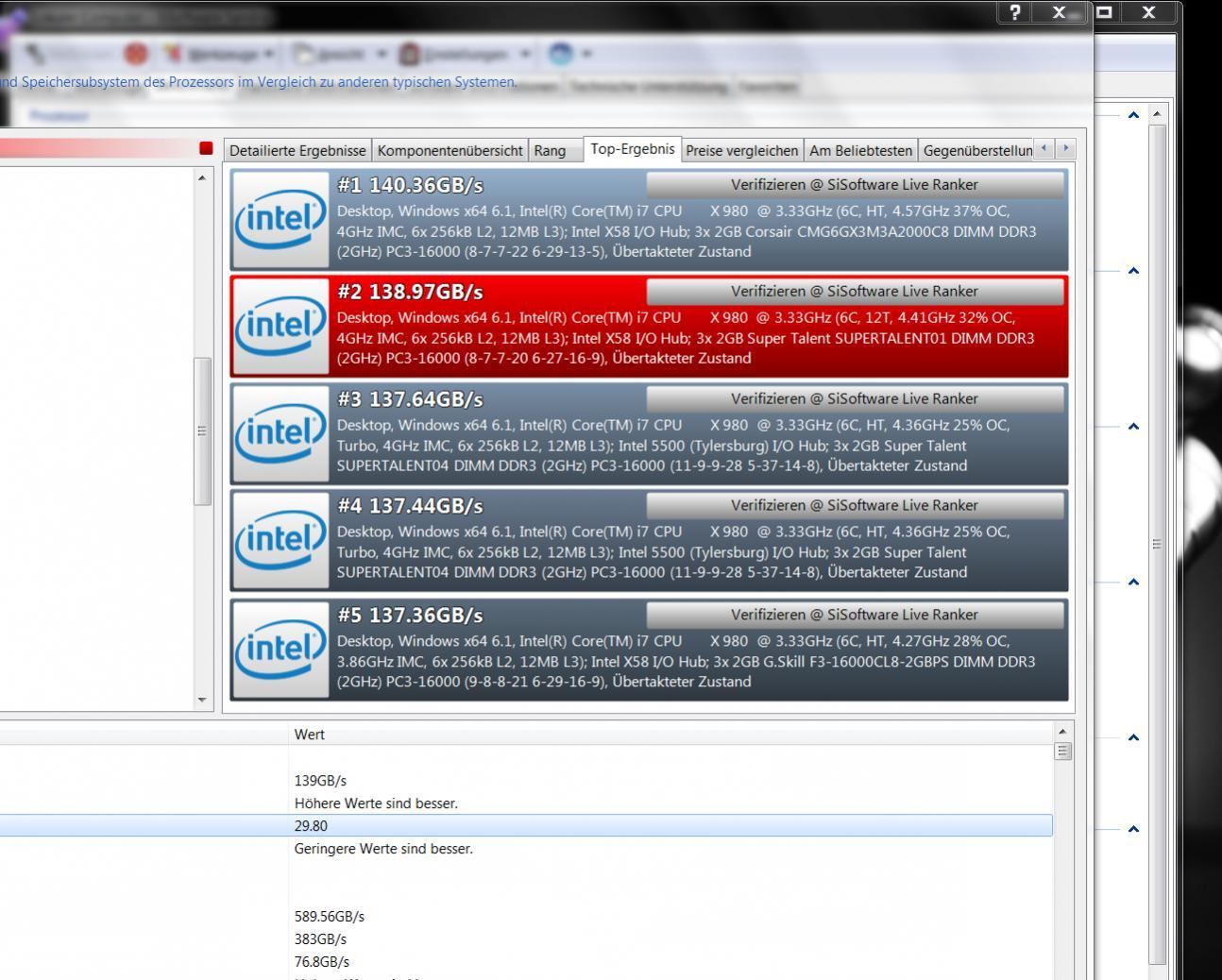Close the background window

coord(1148,12)
